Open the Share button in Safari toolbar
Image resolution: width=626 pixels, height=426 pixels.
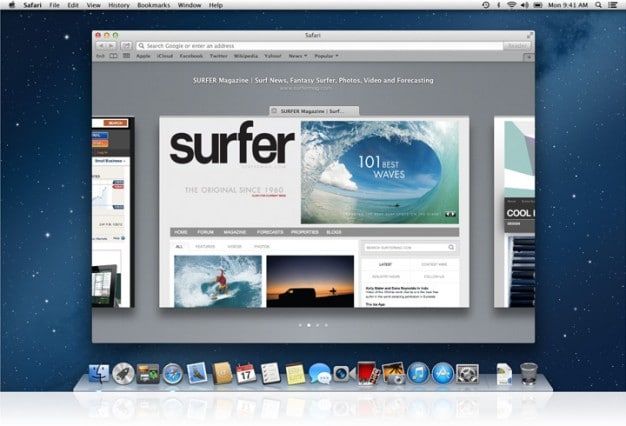coord(127,46)
